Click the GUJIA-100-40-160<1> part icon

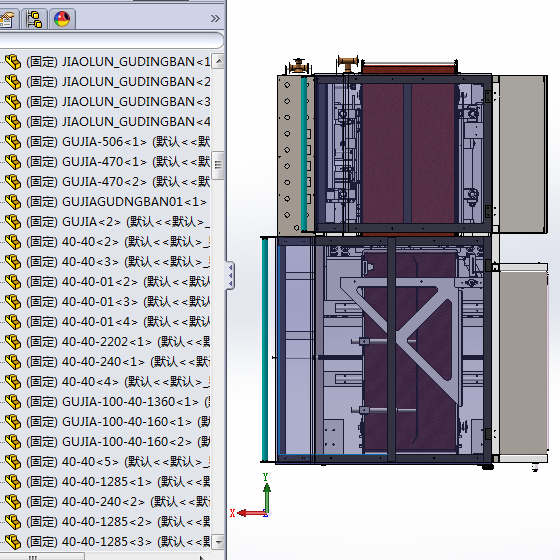pos(13,422)
